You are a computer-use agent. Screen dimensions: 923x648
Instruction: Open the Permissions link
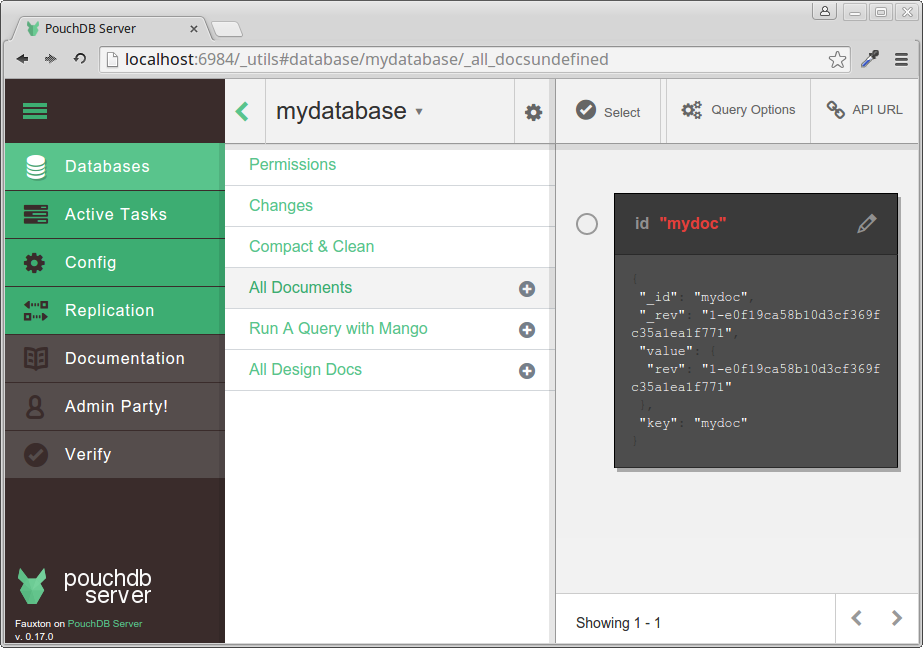point(292,164)
